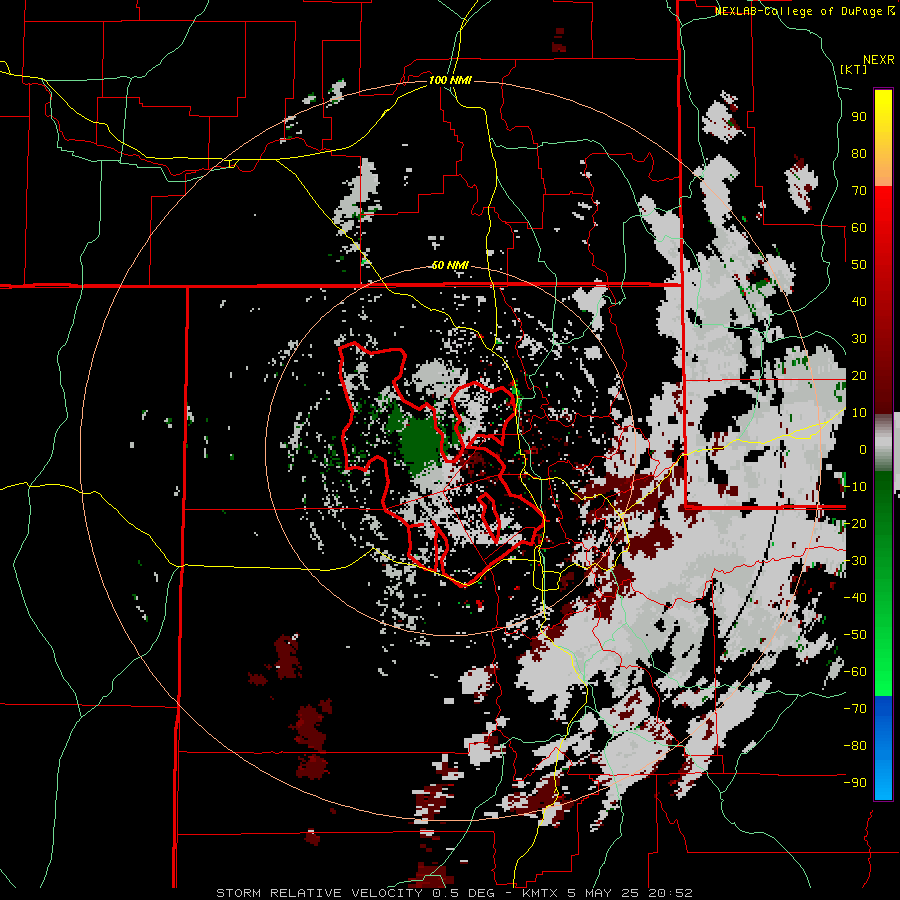
Task: Click the -70 scale value
Action: pyautogui.click(x=855, y=709)
